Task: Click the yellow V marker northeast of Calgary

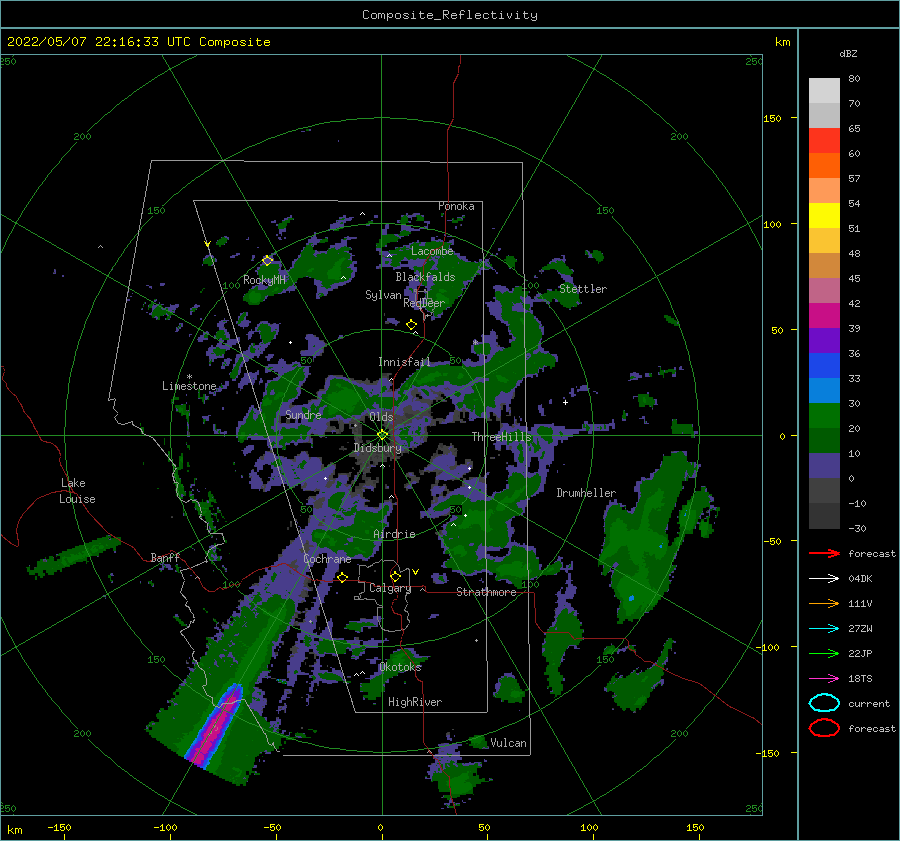Action: [416, 572]
